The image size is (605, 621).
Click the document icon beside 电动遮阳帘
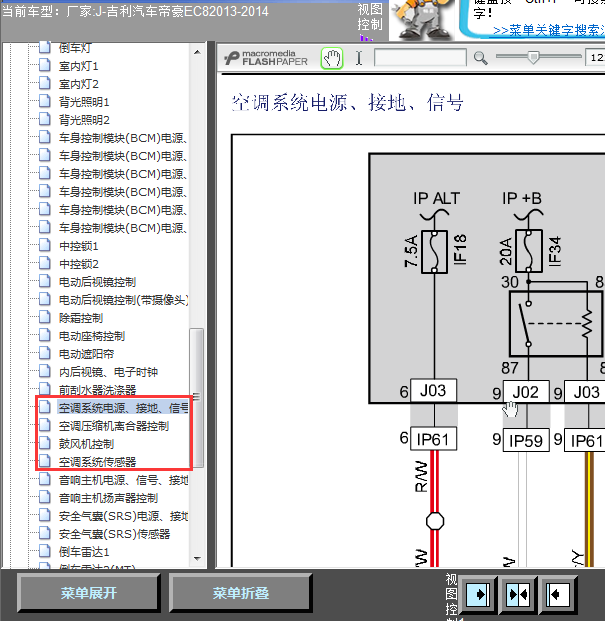tap(45, 353)
